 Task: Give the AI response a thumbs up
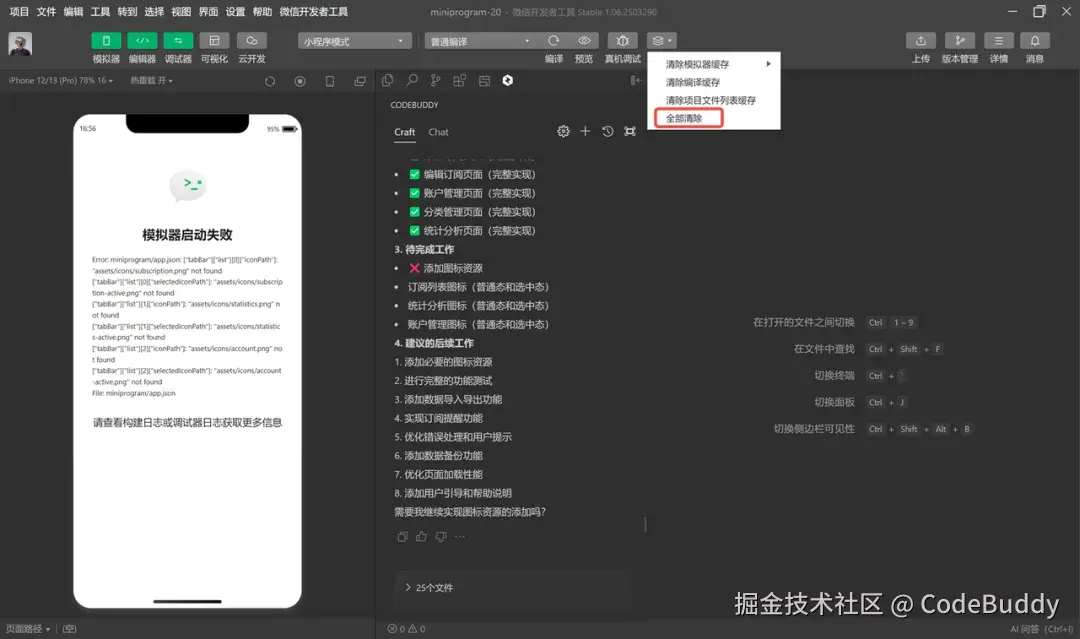[420, 536]
